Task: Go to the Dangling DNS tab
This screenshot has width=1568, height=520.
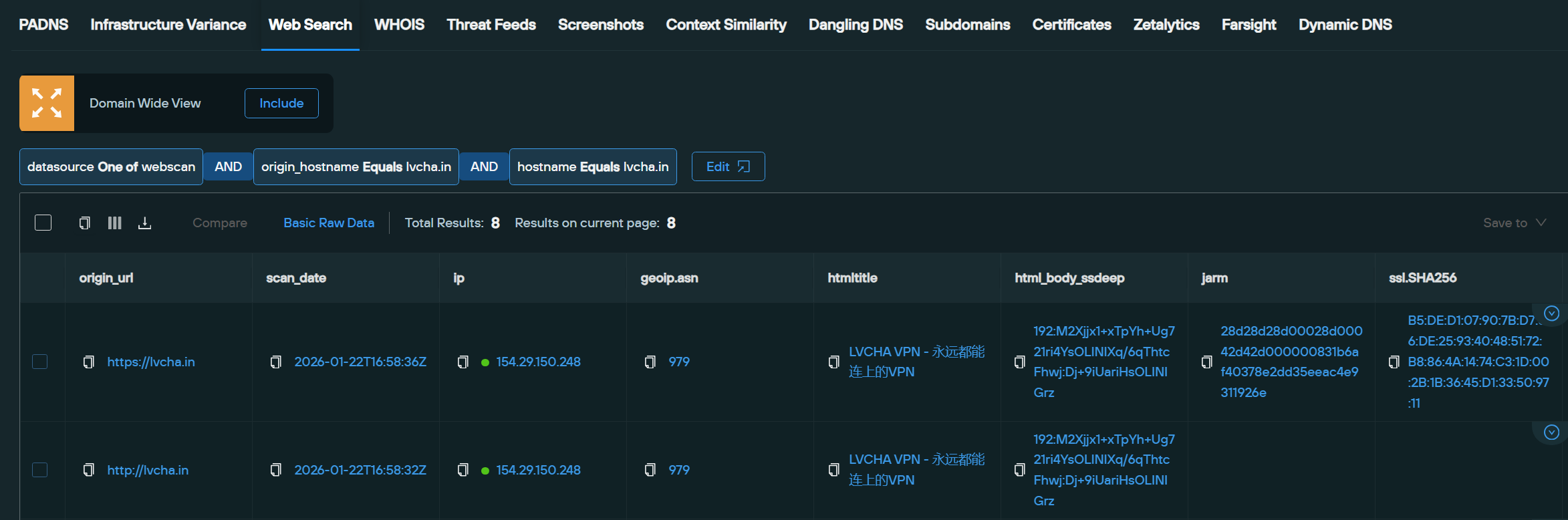Action: [856, 25]
